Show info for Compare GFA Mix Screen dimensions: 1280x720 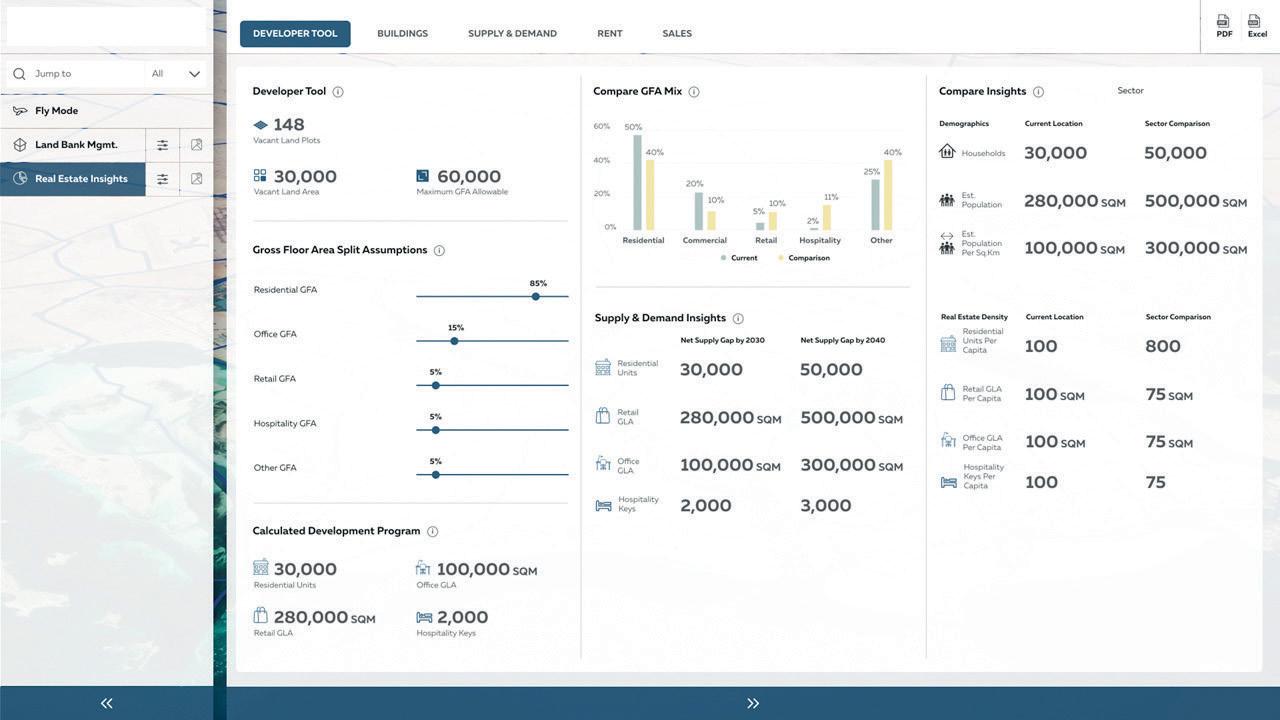click(x=694, y=92)
